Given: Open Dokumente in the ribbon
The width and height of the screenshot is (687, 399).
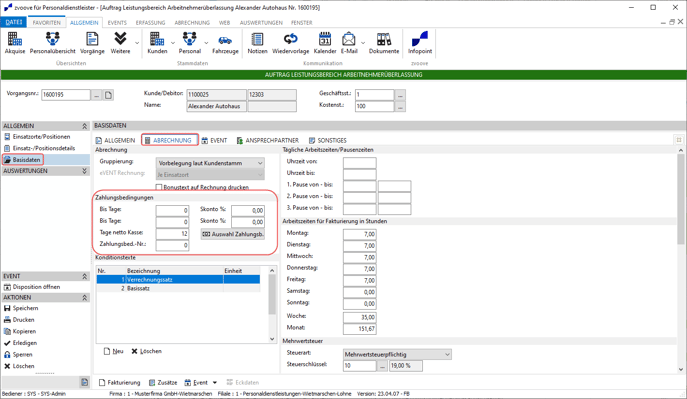Looking at the screenshot, I should 384,43.
